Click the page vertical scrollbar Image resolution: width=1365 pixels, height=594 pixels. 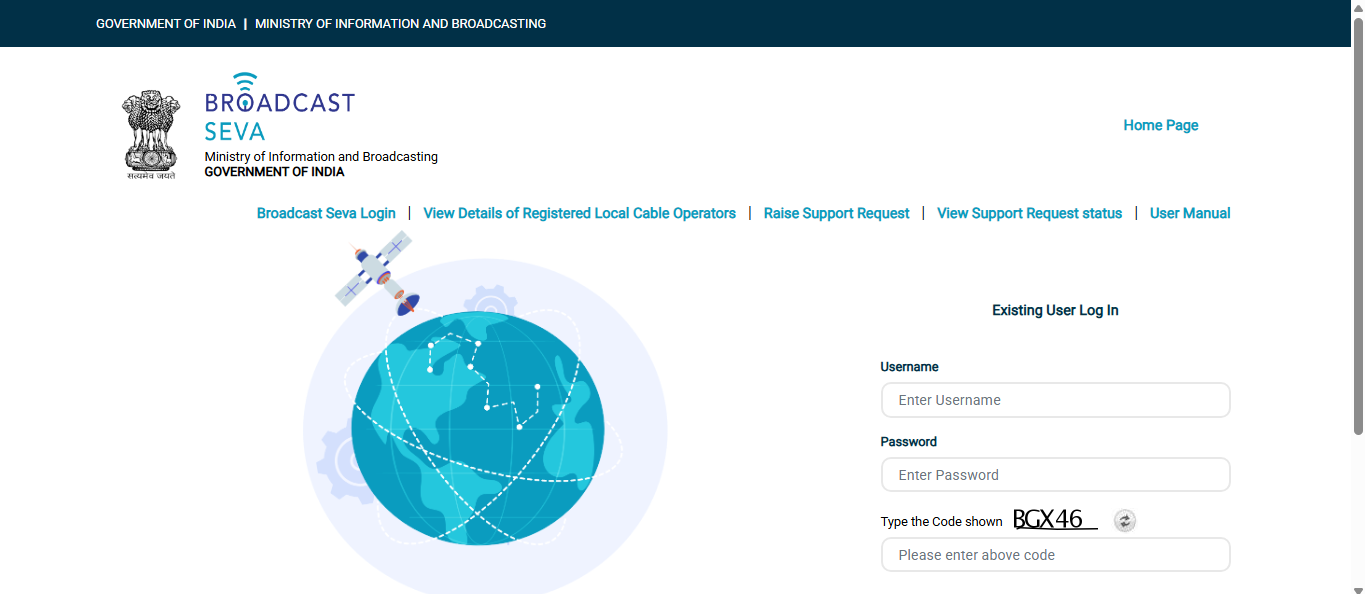click(1358, 227)
